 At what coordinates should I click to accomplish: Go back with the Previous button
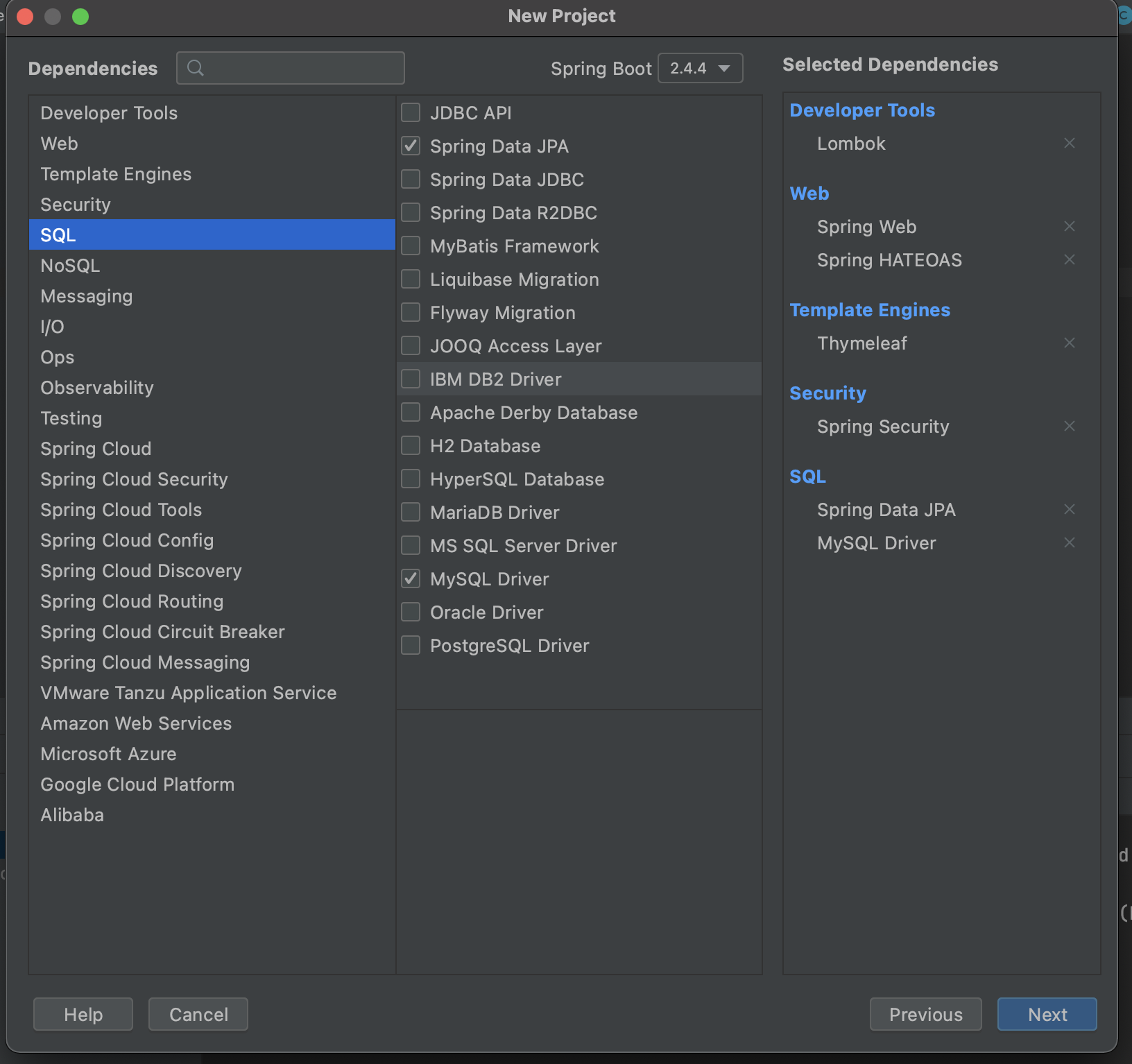point(925,1014)
